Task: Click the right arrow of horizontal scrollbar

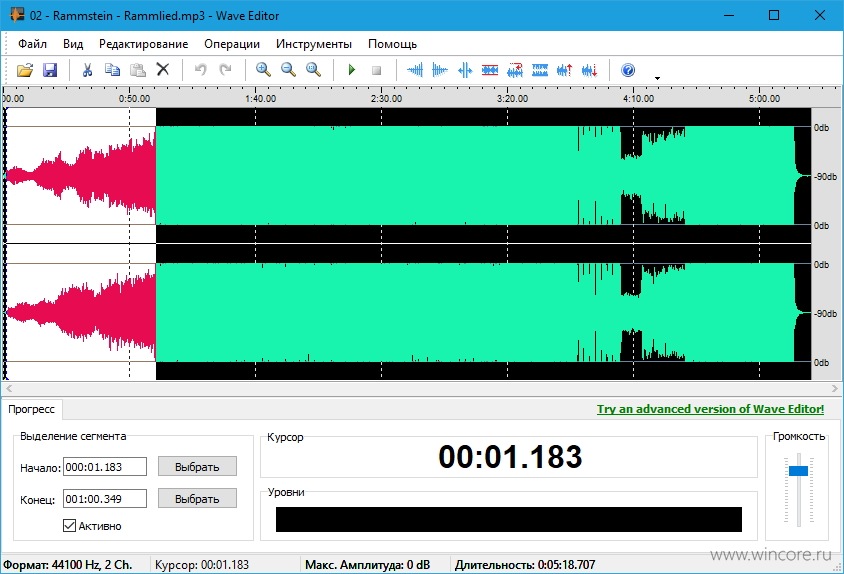Action: (x=834, y=388)
